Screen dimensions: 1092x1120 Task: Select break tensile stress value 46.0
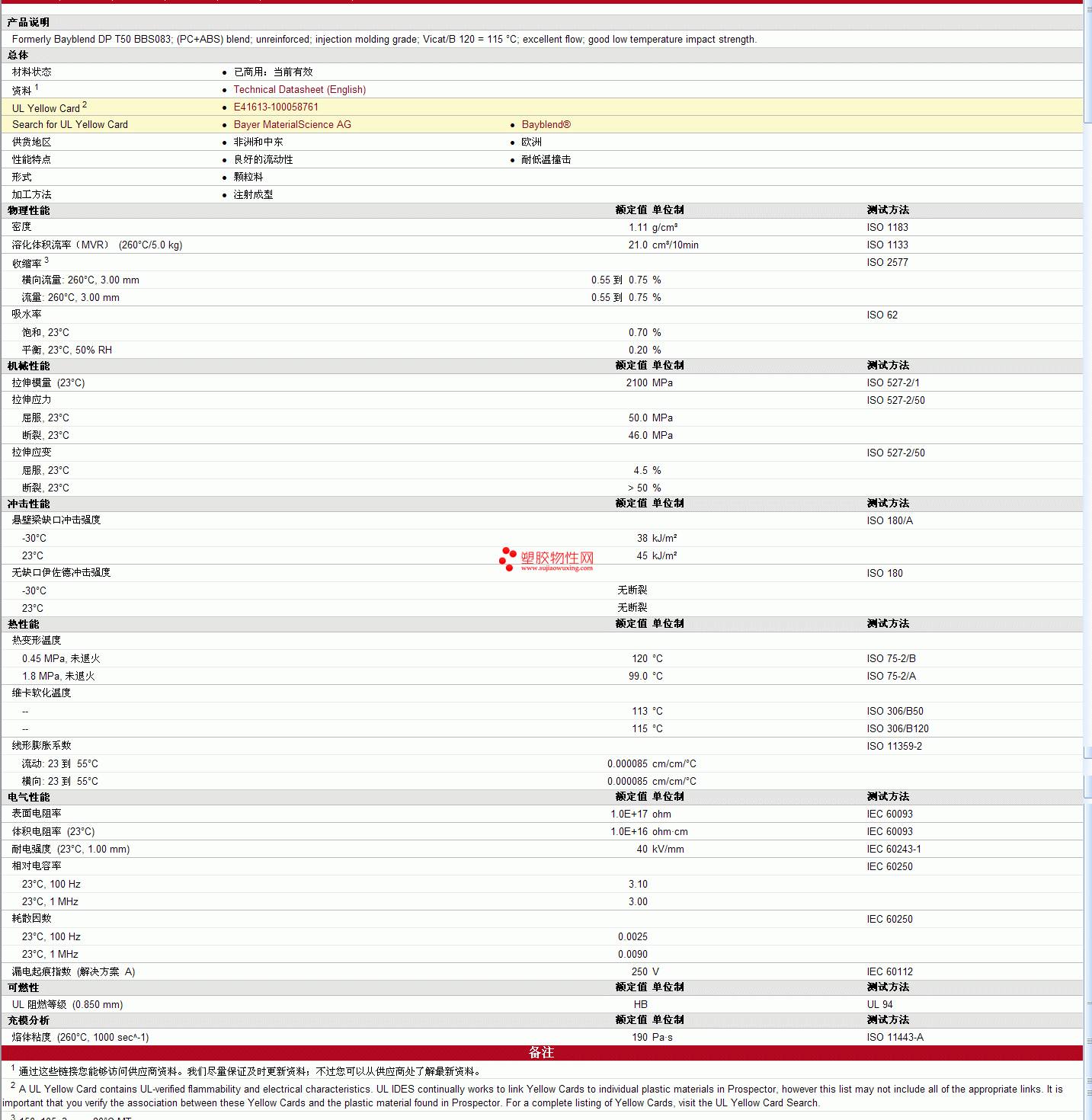638,436
